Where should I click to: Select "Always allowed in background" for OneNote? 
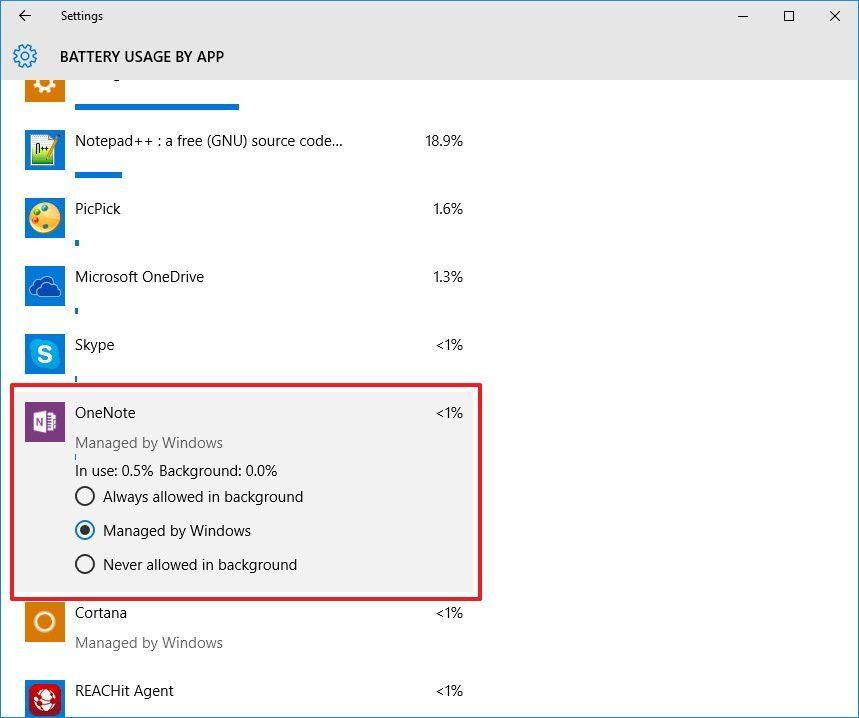click(x=85, y=496)
